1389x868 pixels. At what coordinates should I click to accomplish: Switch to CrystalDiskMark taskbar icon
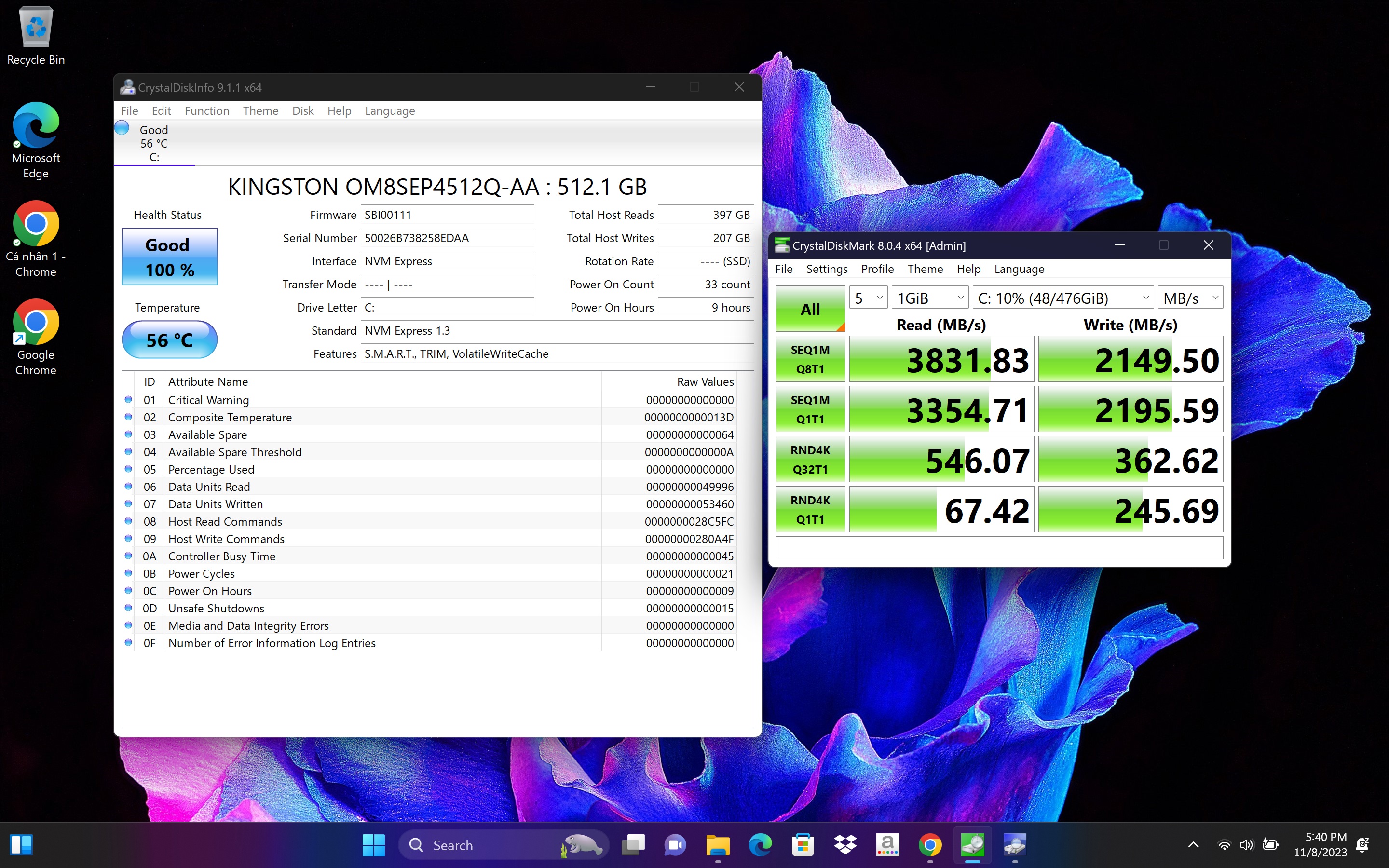tap(972, 845)
